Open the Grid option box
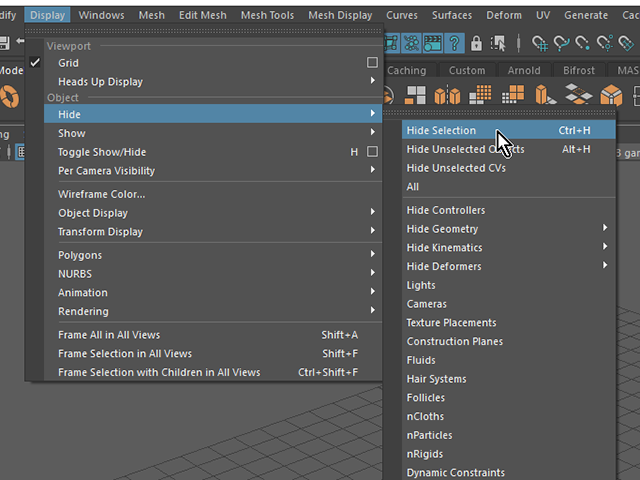Image resolution: width=640 pixels, height=480 pixels. tap(372, 62)
